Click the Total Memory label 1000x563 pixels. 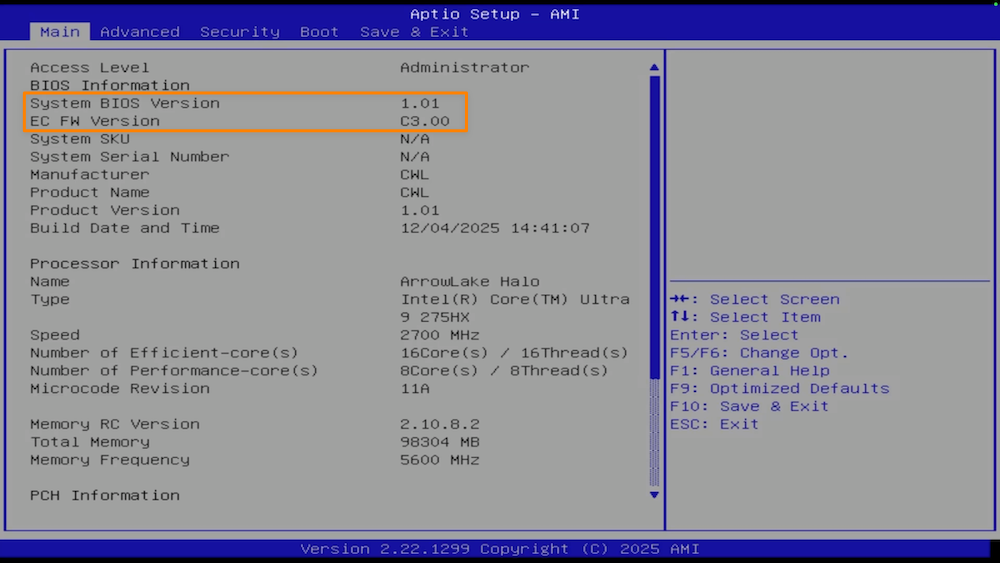89,442
